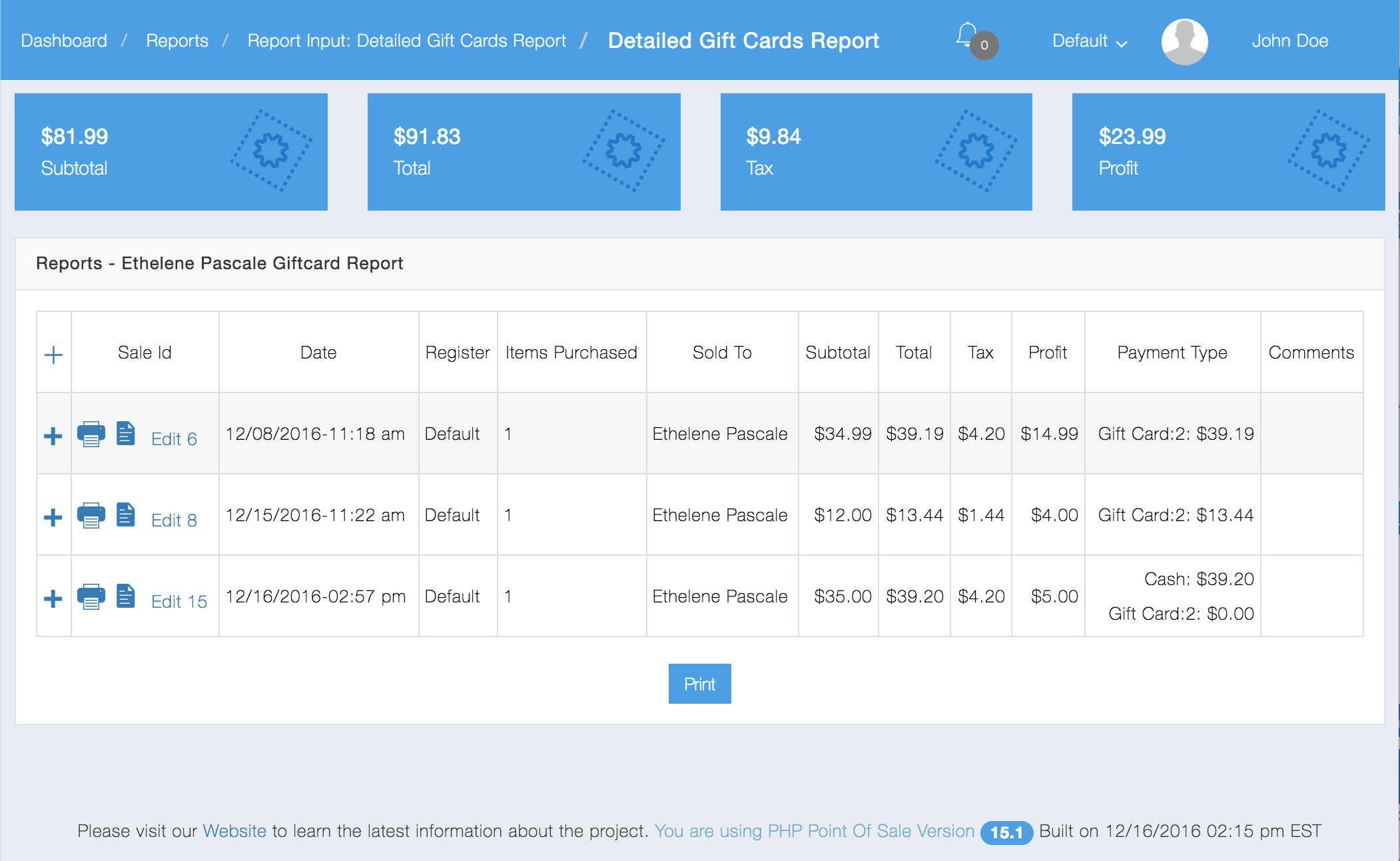Expand details for the 12/08/2016 sale row
1400x861 pixels.
(53, 434)
